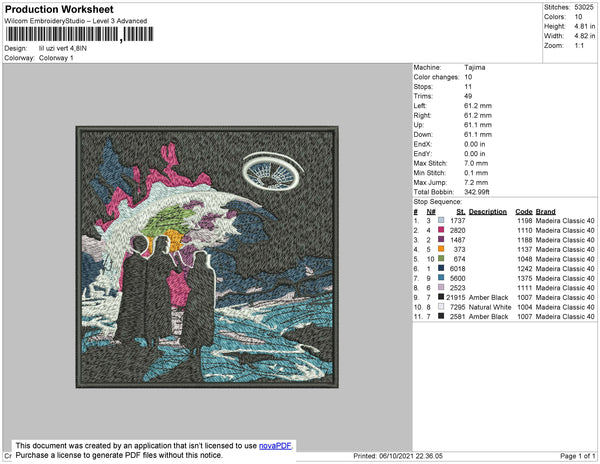Click the stitch count 21915
600x464 pixels.
point(456,297)
